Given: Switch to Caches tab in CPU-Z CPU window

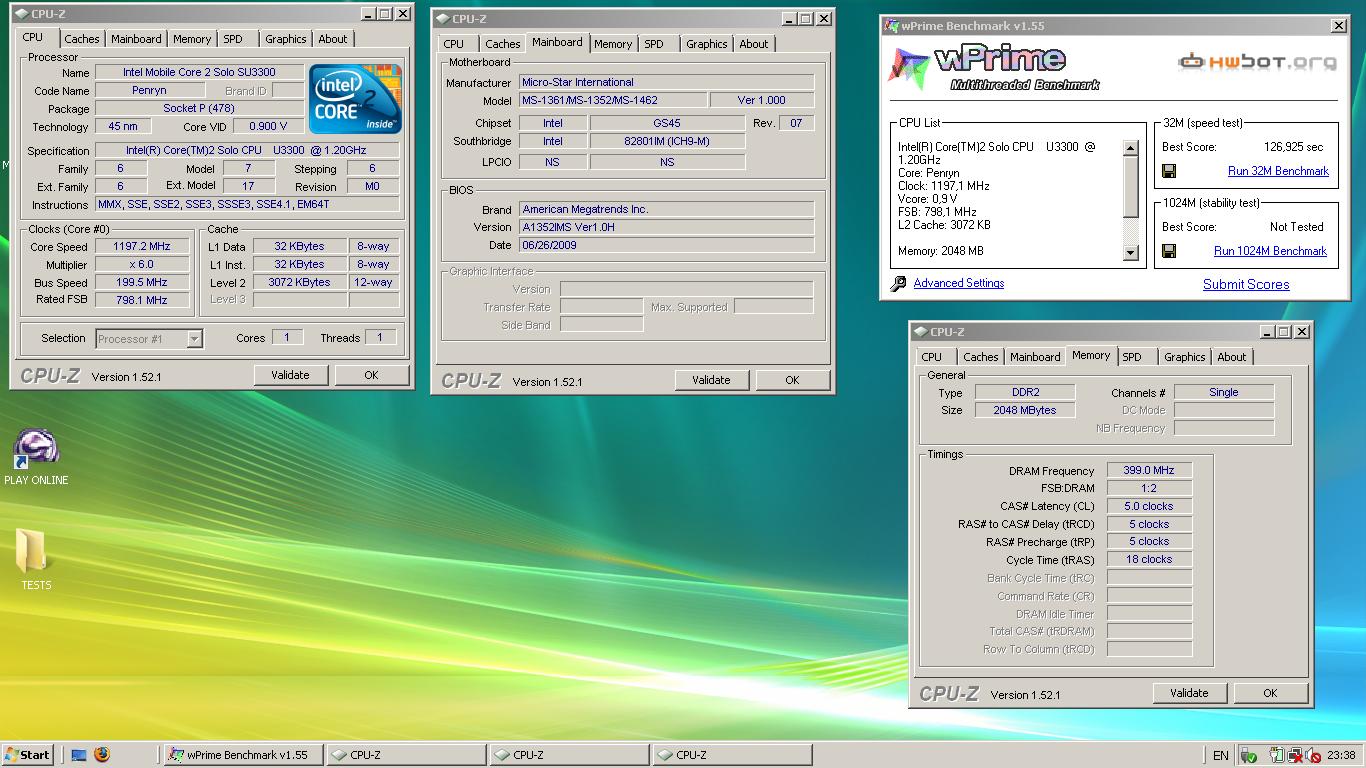Looking at the screenshot, I should click(x=81, y=39).
